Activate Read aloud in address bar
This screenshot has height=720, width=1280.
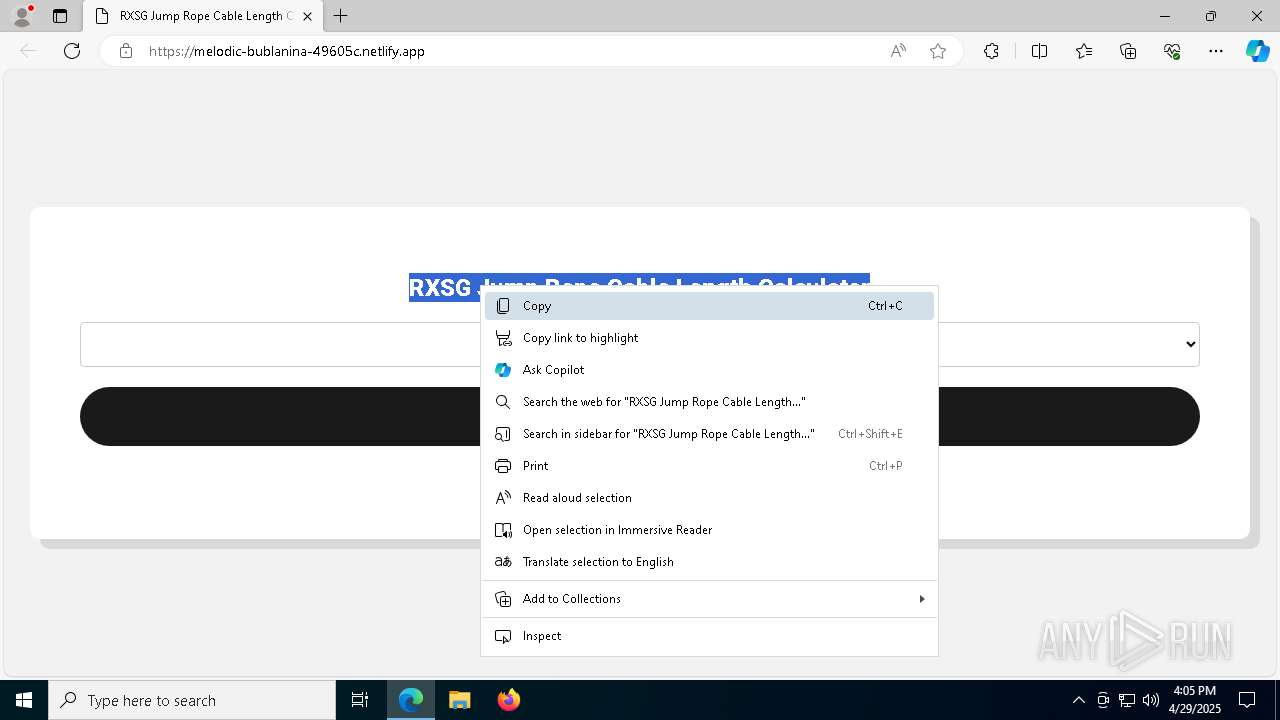coord(898,51)
